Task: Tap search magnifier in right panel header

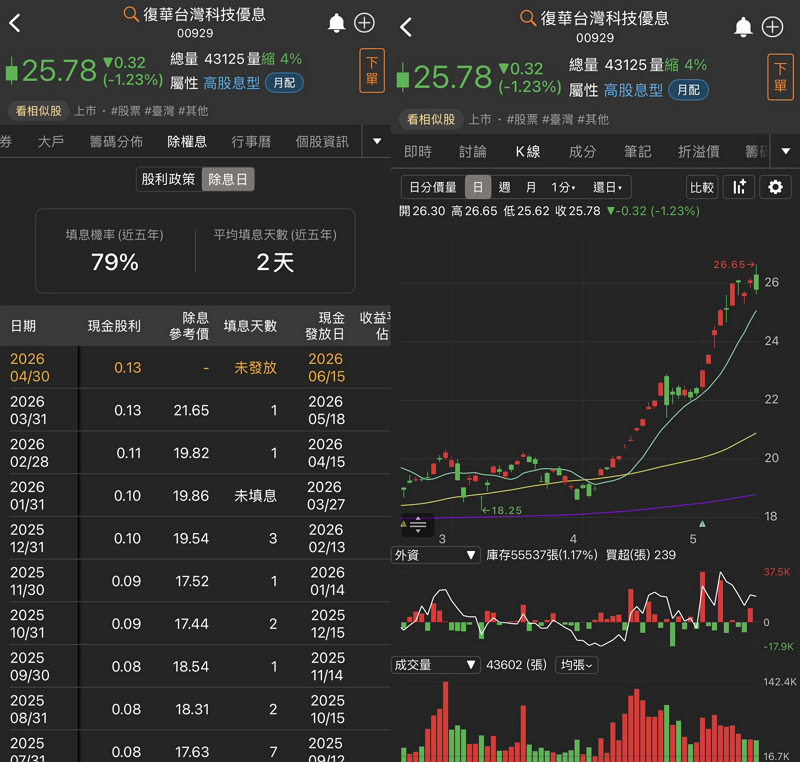Action: [528, 18]
